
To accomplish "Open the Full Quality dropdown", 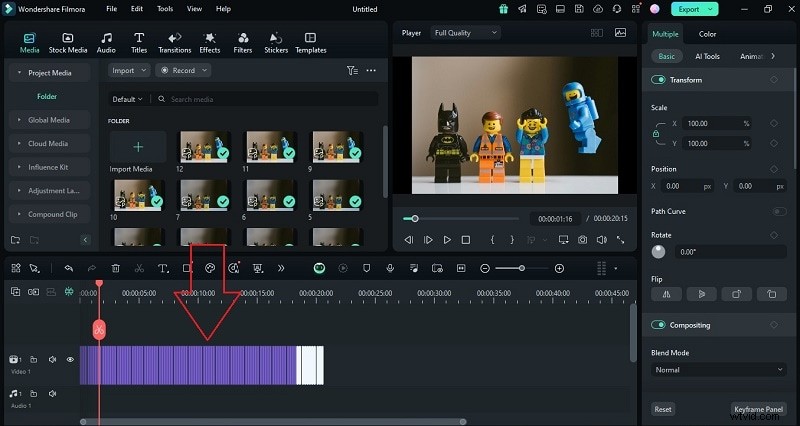I will tap(465, 33).
